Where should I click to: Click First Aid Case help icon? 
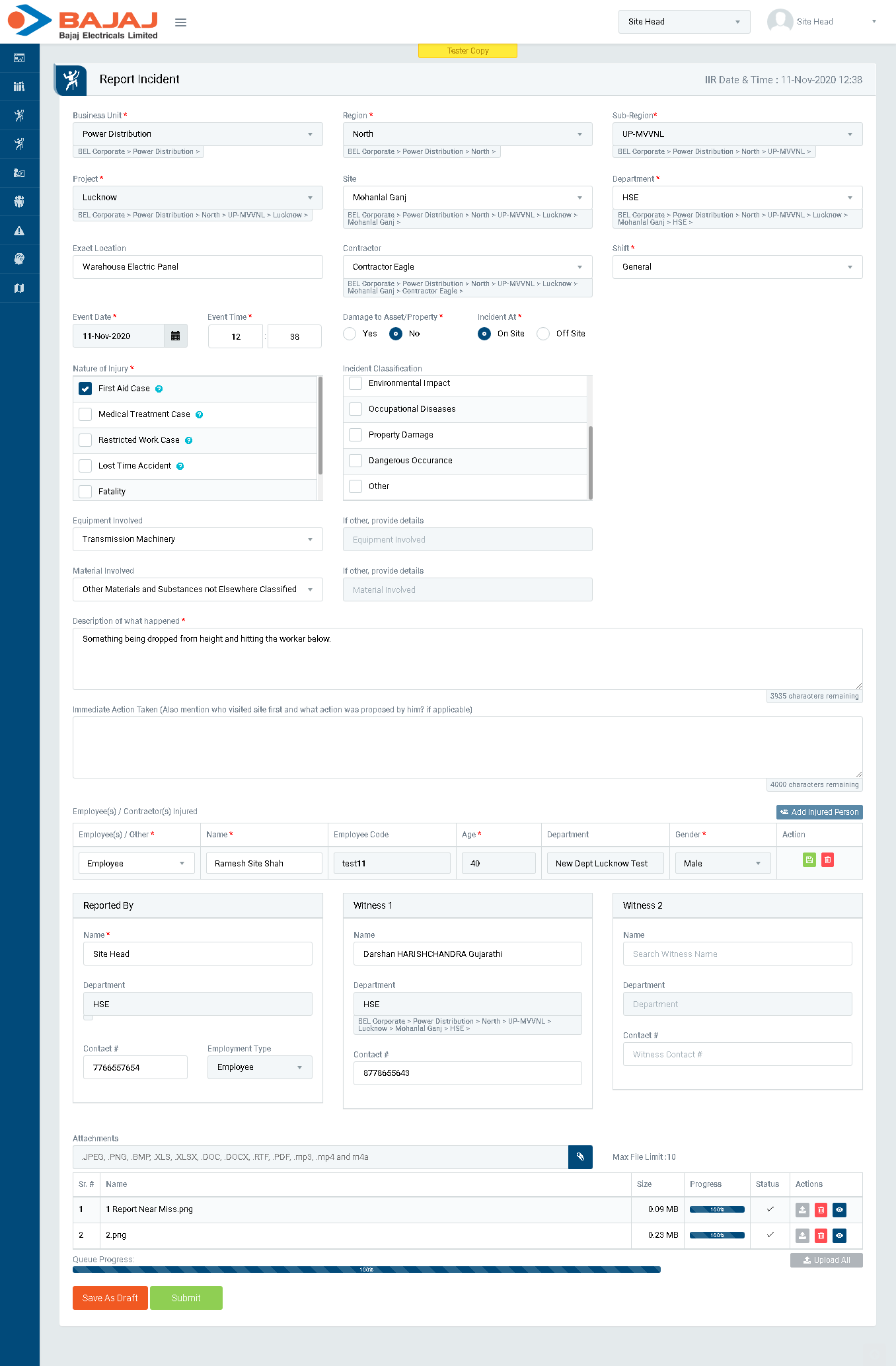[159, 389]
